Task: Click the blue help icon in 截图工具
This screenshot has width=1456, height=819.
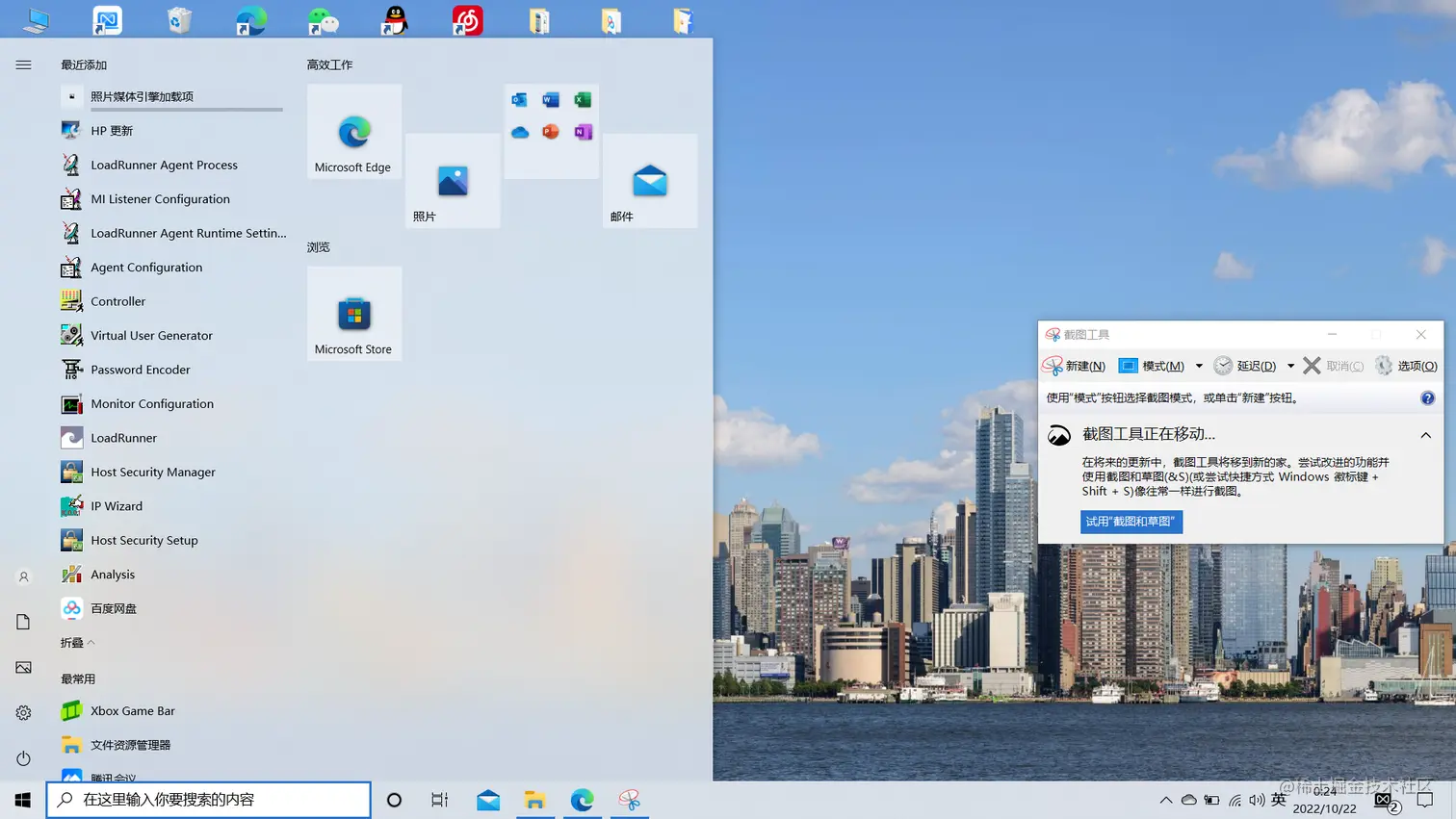Action: 1427,397
